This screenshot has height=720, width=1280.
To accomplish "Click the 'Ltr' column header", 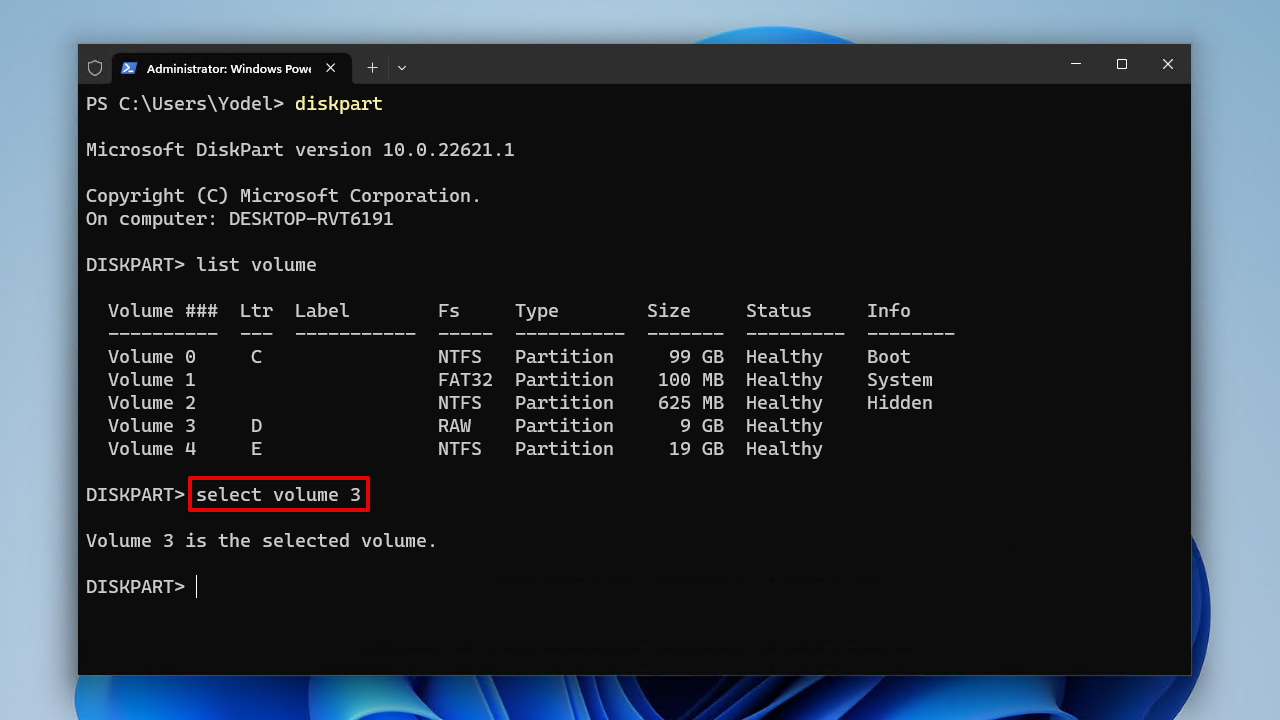I will coord(256,311).
